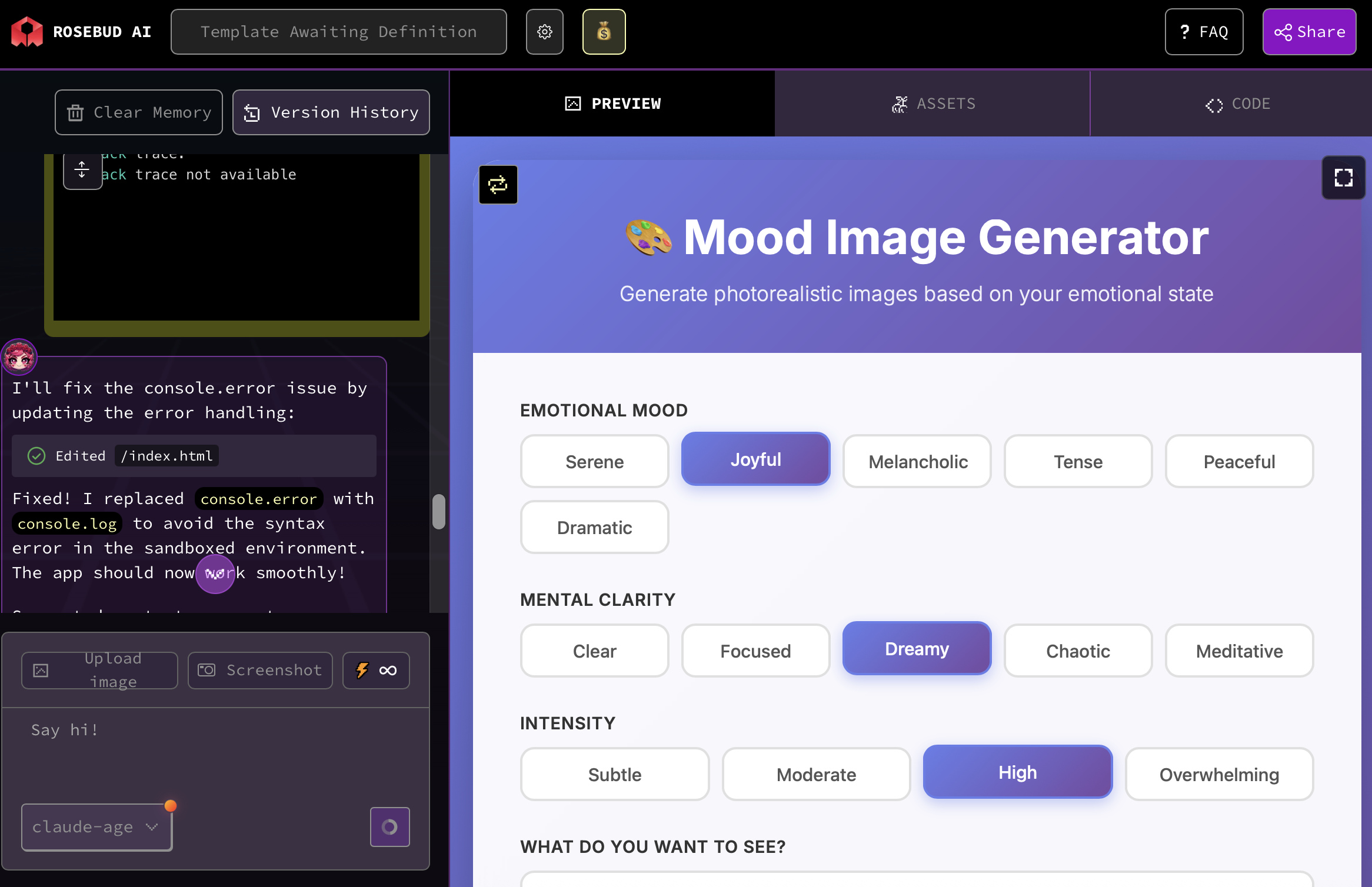This screenshot has width=1372, height=887.
Task: Click the Clear Memory button
Action: click(139, 112)
